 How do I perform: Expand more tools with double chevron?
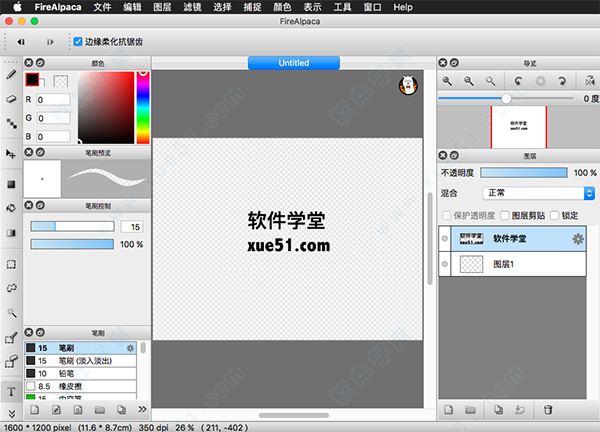[x=11, y=414]
